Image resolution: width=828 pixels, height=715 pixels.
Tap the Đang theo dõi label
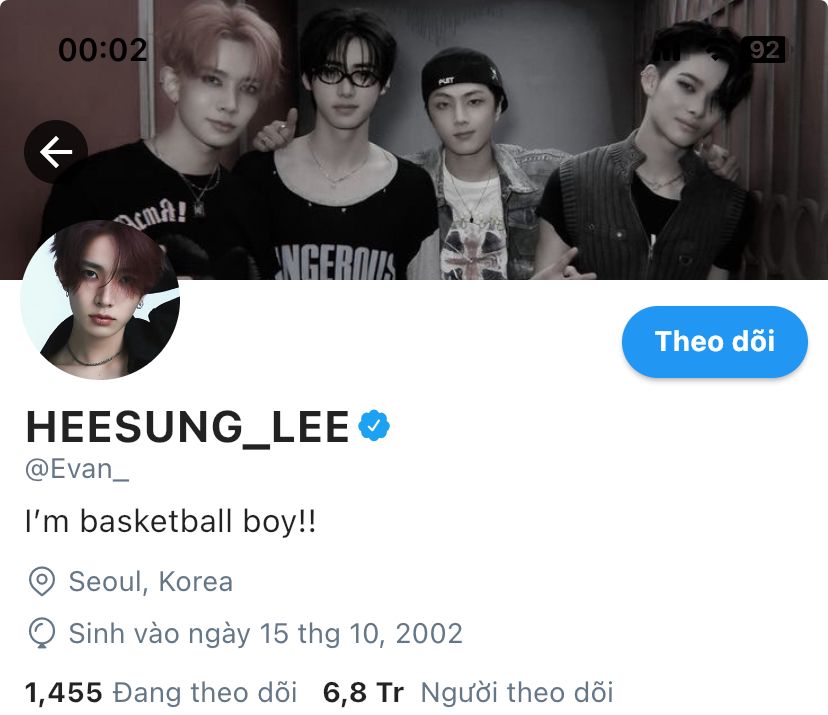point(205,692)
